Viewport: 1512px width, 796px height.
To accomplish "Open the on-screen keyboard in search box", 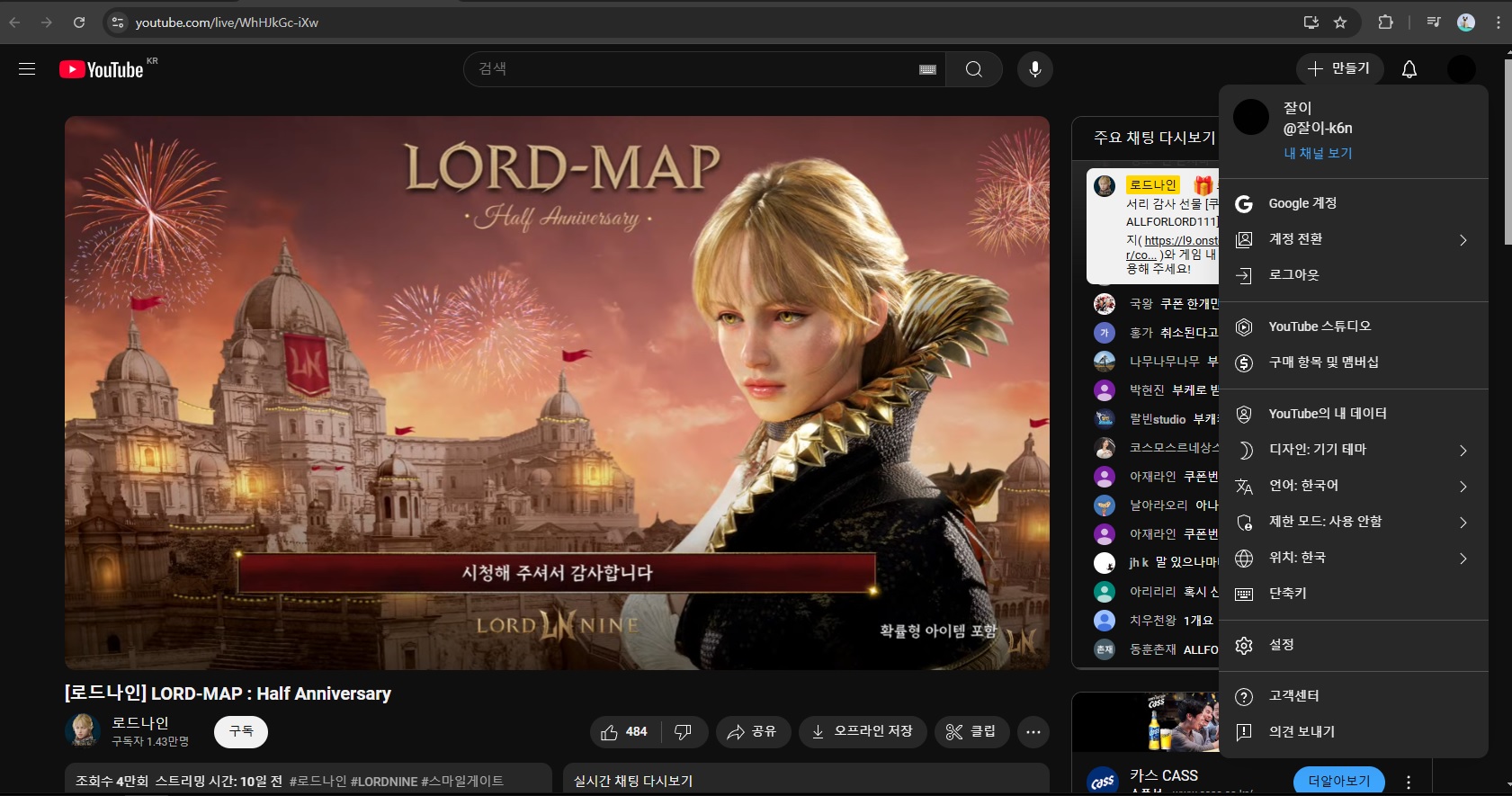I will (928, 69).
